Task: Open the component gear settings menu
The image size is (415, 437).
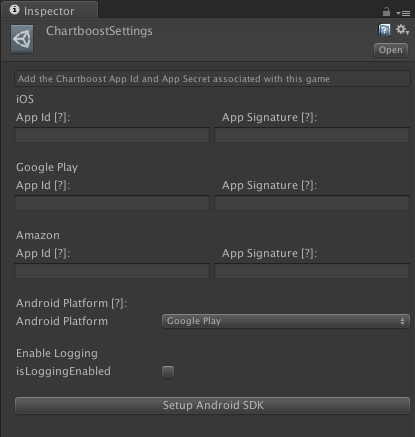Action: (x=402, y=30)
